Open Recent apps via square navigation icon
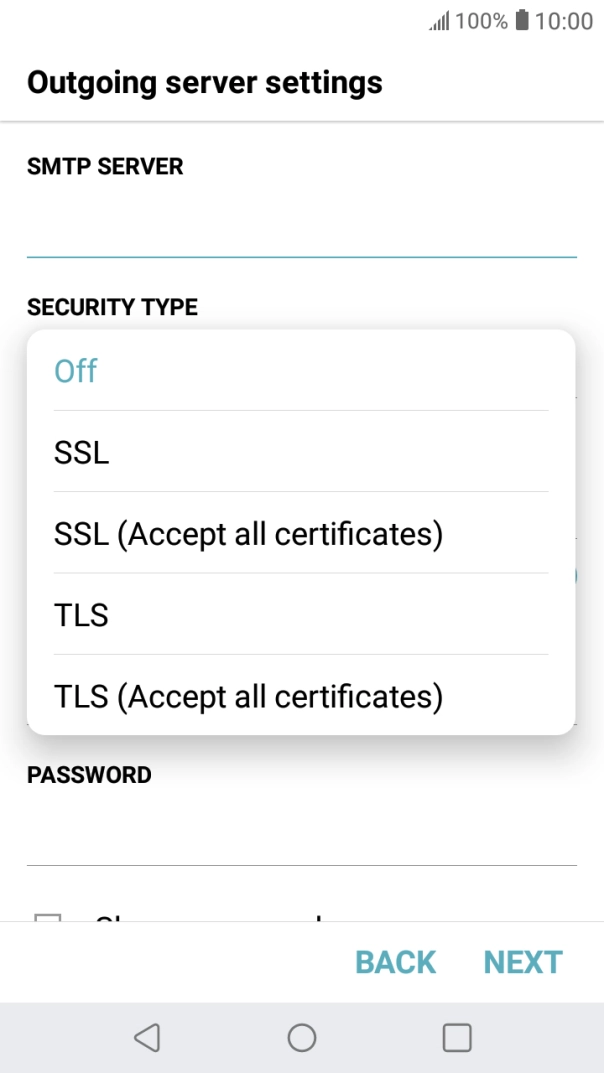 (x=456, y=1038)
